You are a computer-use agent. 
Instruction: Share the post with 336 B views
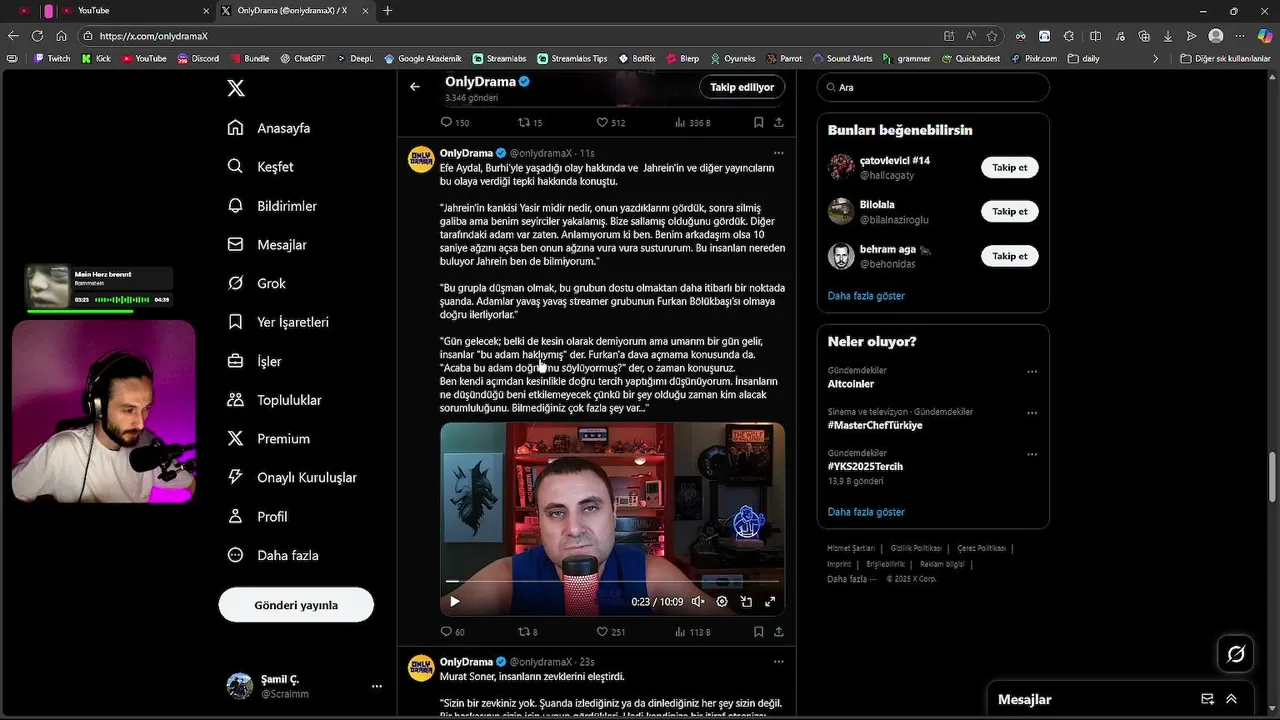(x=778, y=123)
